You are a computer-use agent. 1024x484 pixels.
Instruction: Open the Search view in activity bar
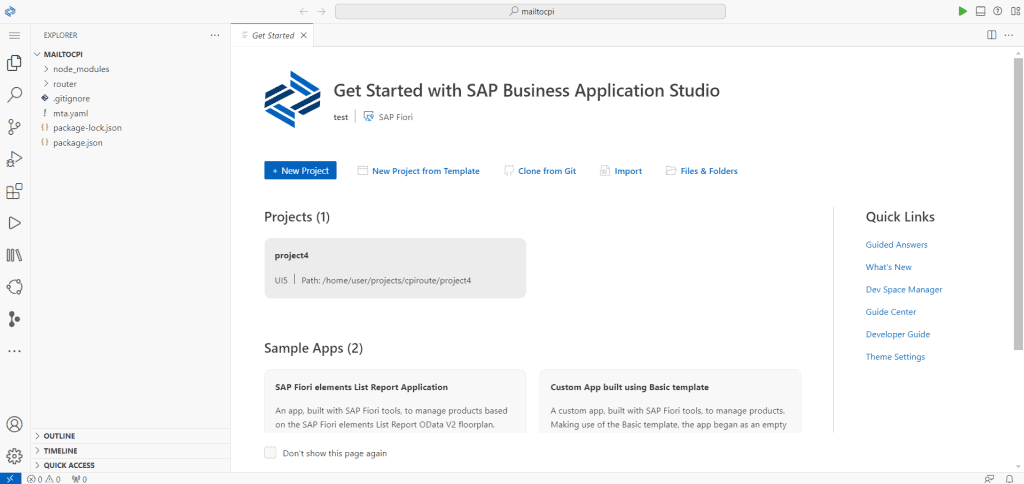pos(14,95)
